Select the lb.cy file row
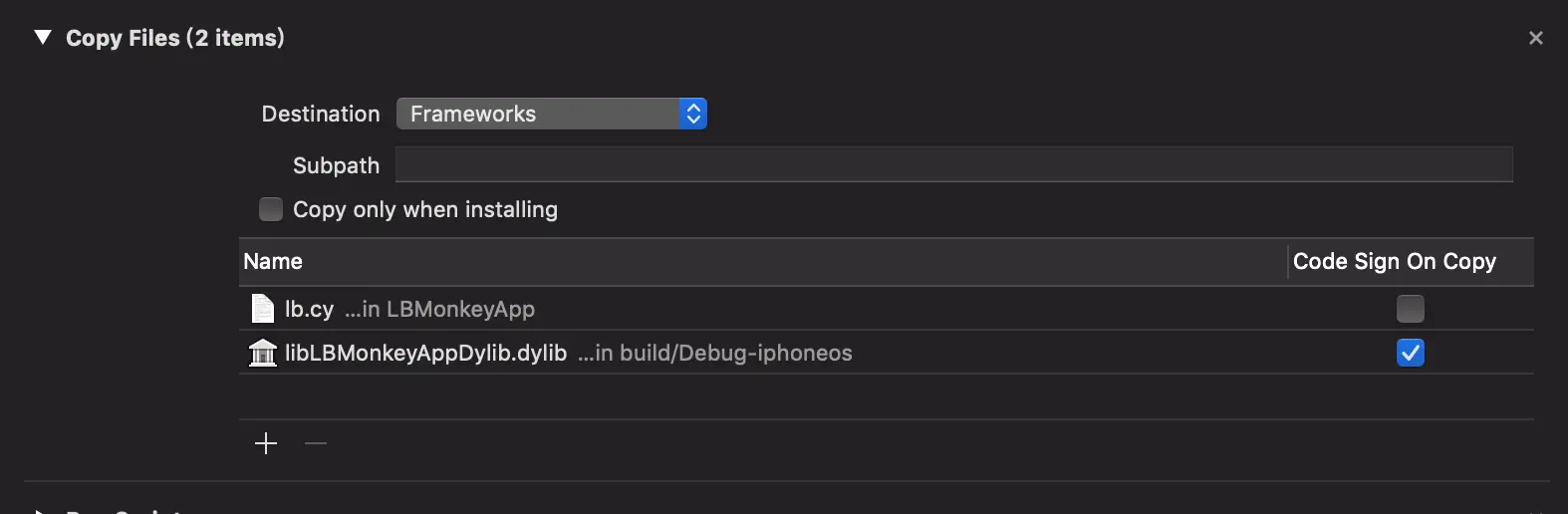 887,309
